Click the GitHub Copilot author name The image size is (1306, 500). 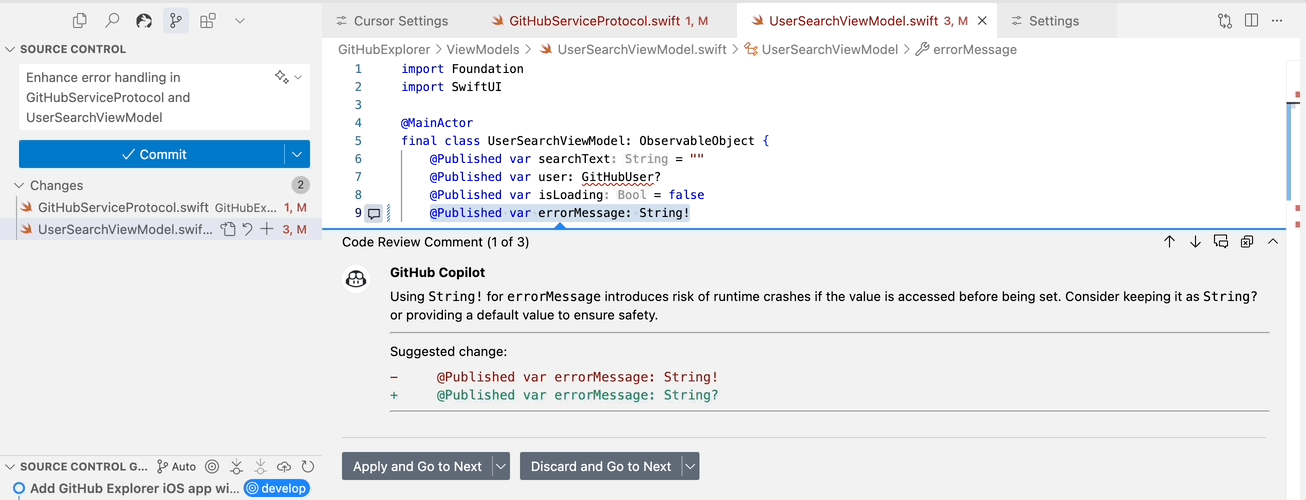tap(437, 272)
